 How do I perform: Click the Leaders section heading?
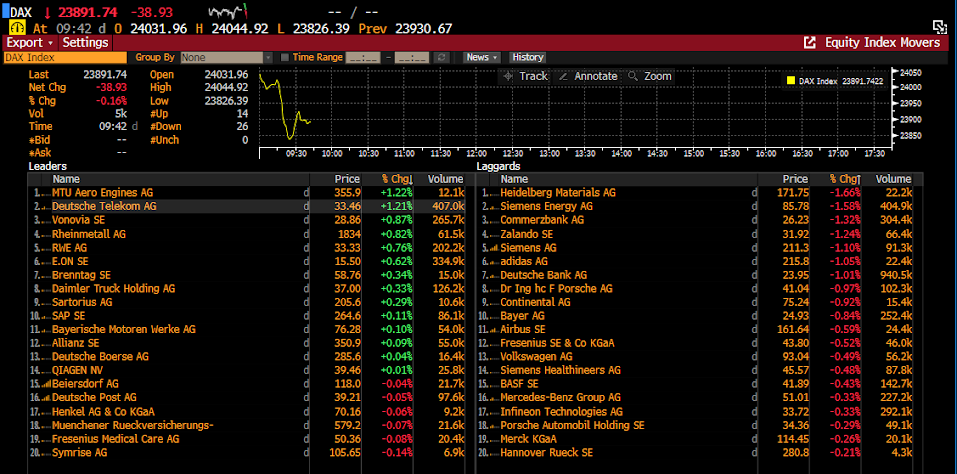click(x=48, y=166)
